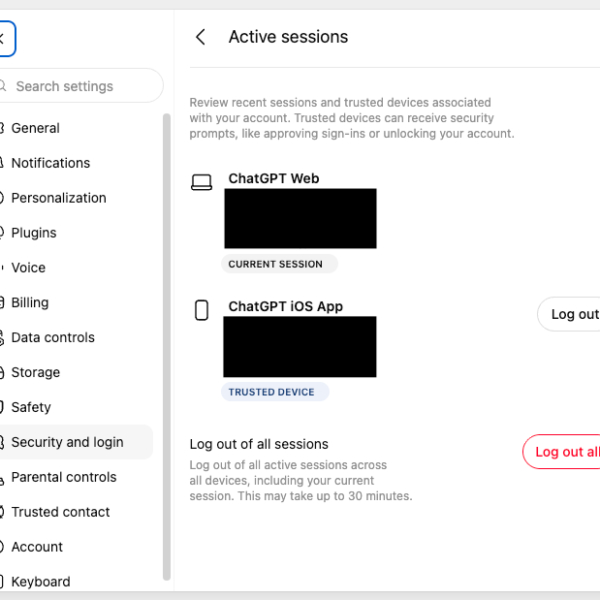This screenshot has width=600, height=600.
Task: Click the Active sessions page title
Action: [288, 37]
